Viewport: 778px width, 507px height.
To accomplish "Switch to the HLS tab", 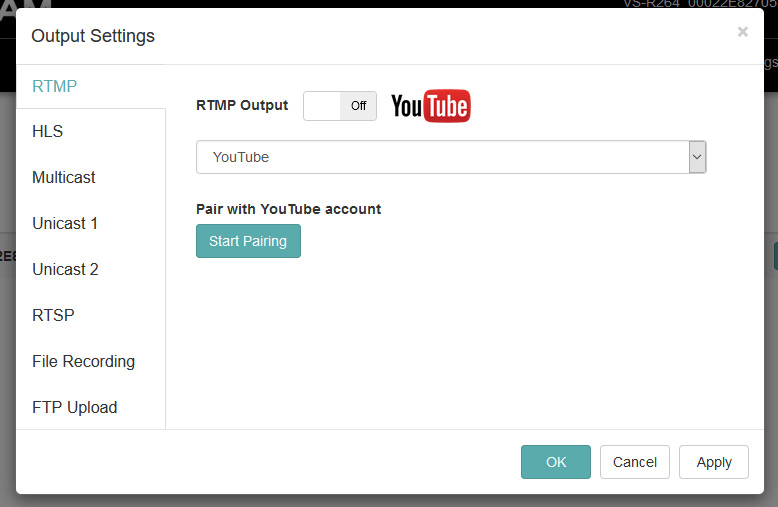I will (48, 132).
